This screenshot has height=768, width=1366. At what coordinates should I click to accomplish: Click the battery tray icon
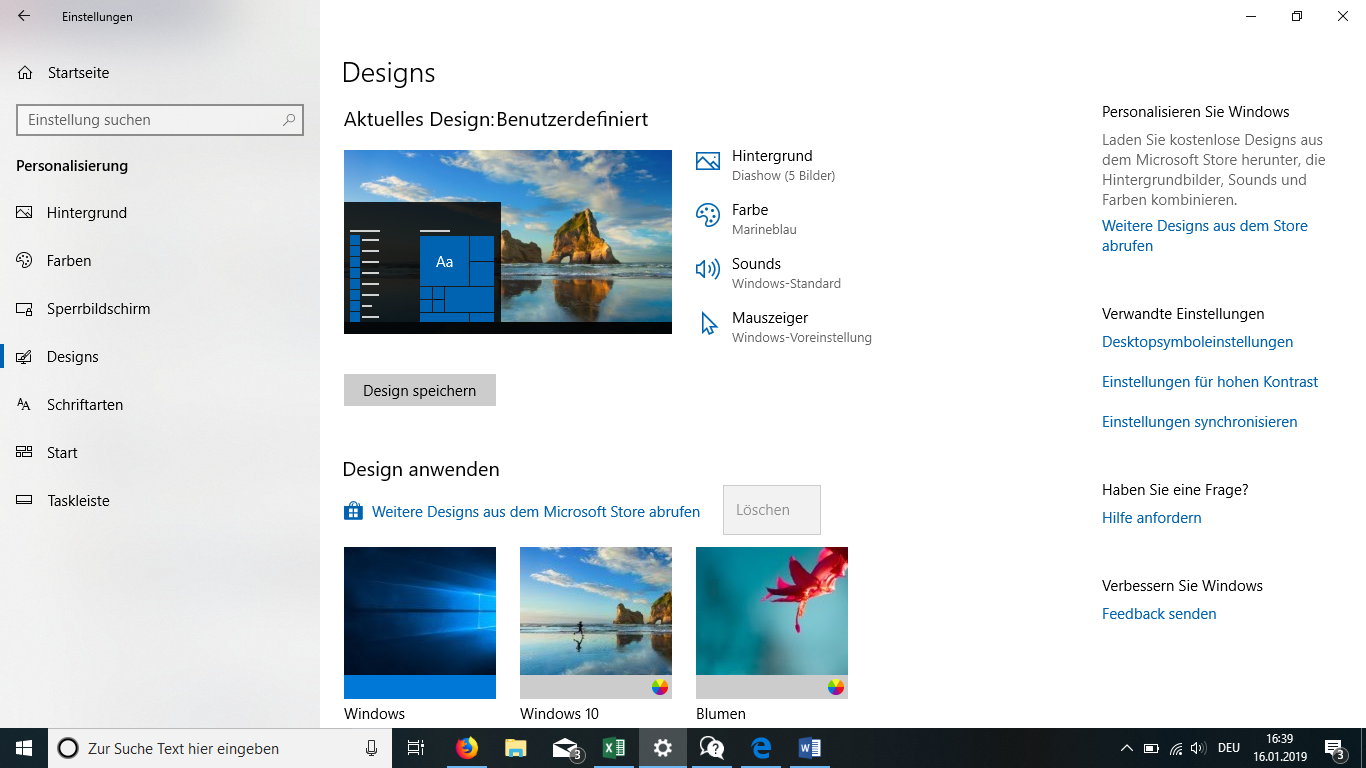coord(1151,748)
